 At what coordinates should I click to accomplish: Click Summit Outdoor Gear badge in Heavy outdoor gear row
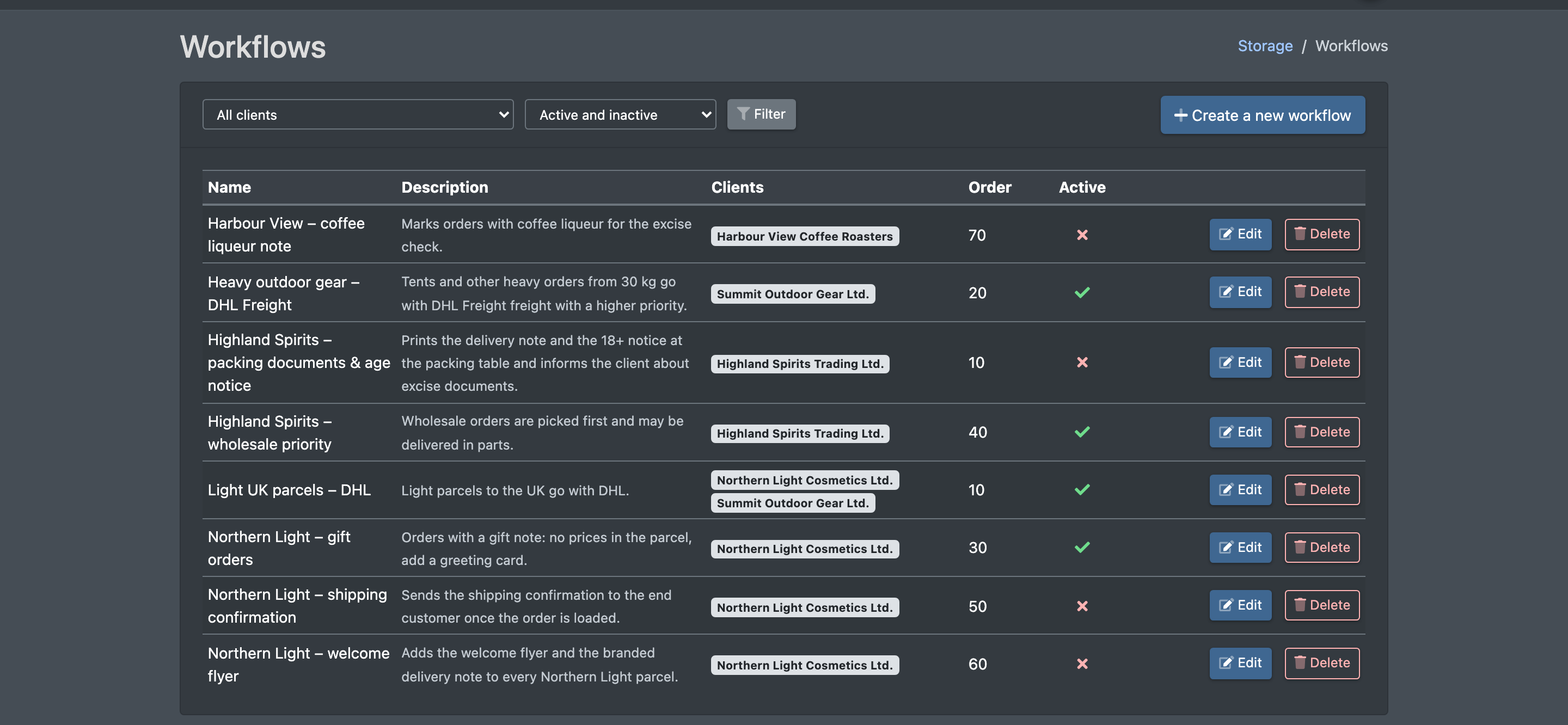pyautogui.click(x=793, y=294)
